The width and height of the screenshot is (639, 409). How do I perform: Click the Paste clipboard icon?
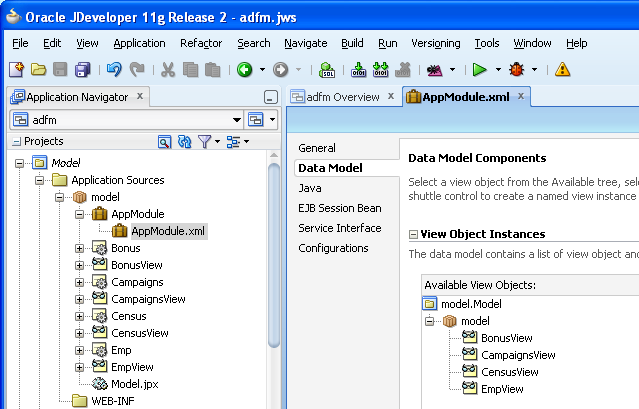(x=212, y=70)
